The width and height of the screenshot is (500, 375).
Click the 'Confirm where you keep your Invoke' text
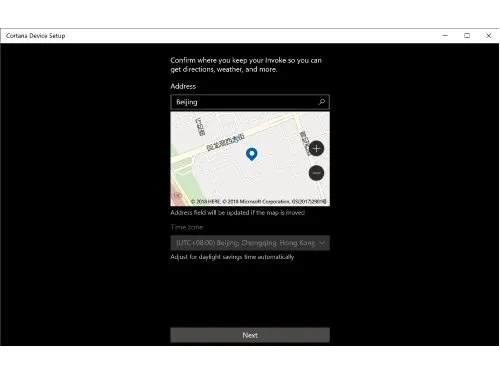point(246,65)
